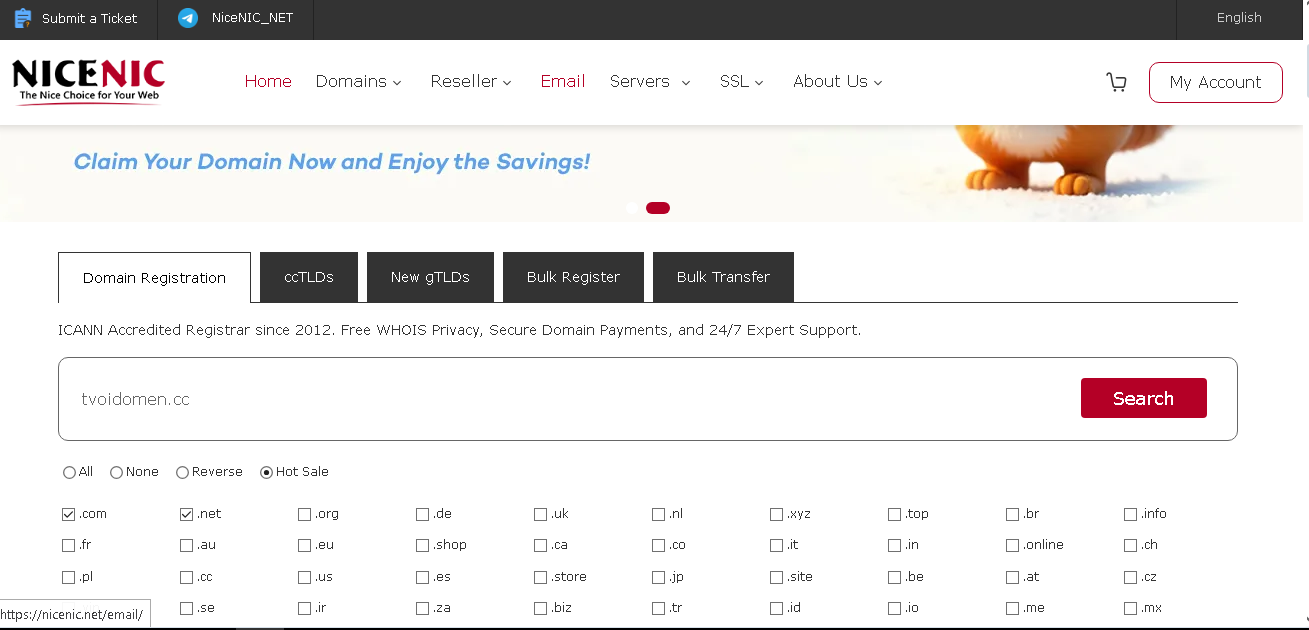The height and width of the screenshot is (630, 1309).
Task: Tick the .xyz domain checkbox
Action: pos(777,514)
